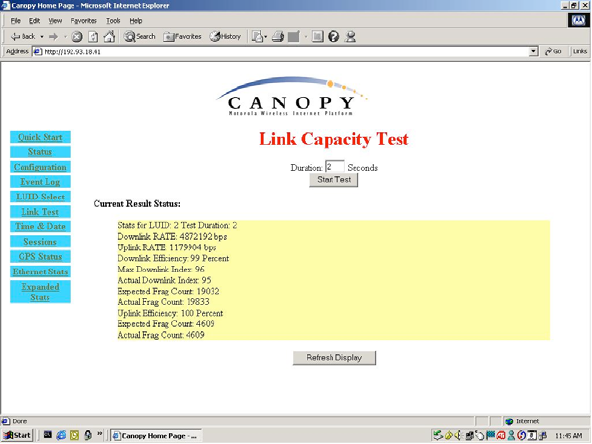Image resolution: width=592 pixels, height=444 pixels.
Task: Click the green arrows tray icon
Action: click(438, 436)
